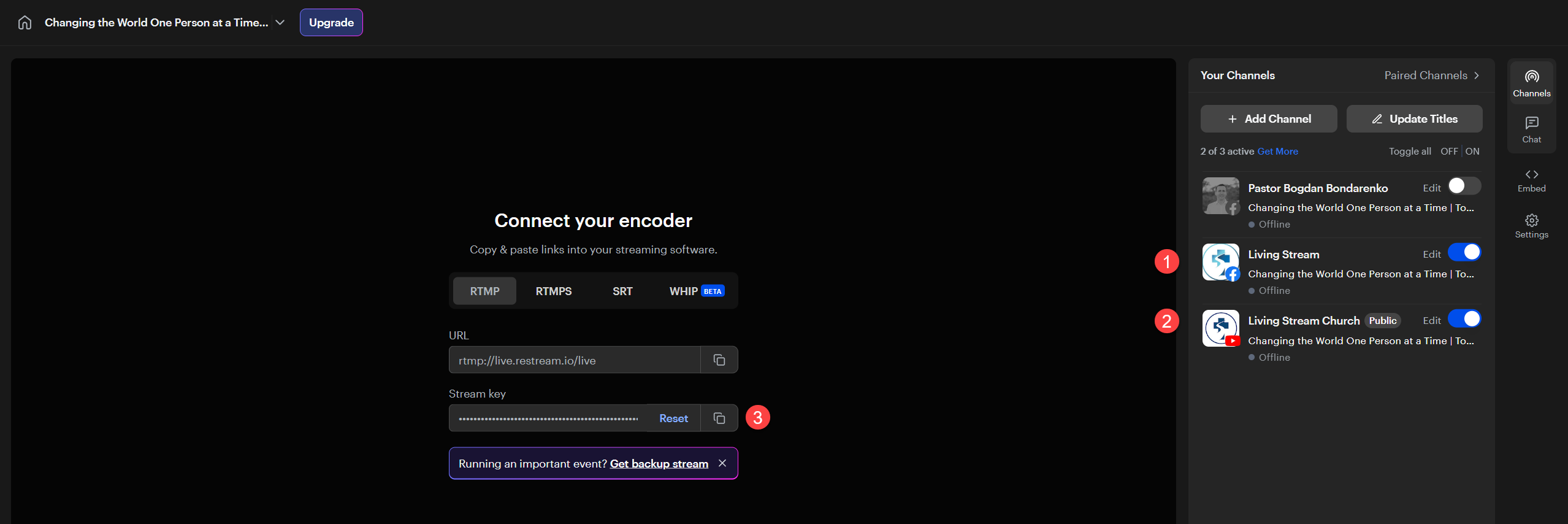Image resolution: width=1568 pixels, height=524 pixels.
Task: Click the Upgrade button
Action: coord(331,23)
